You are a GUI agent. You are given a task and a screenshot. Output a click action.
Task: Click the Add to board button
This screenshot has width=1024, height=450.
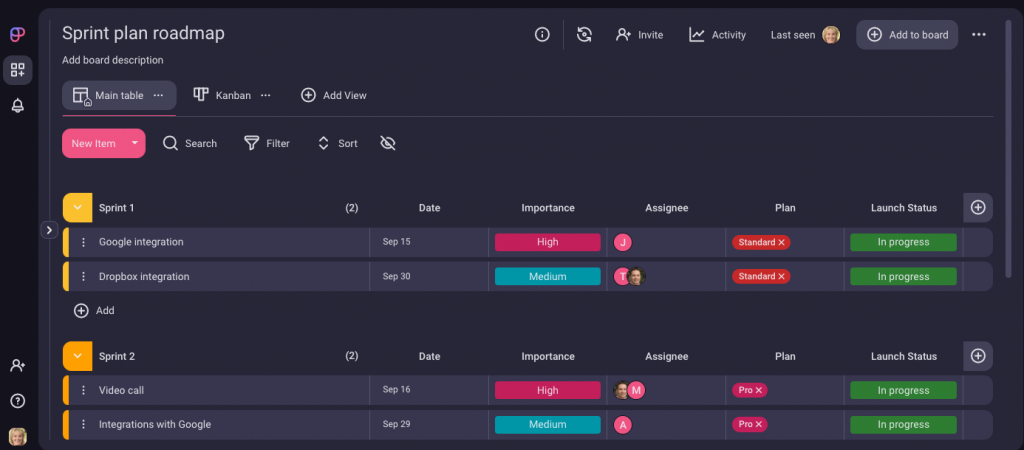click(x=907, y=35)
